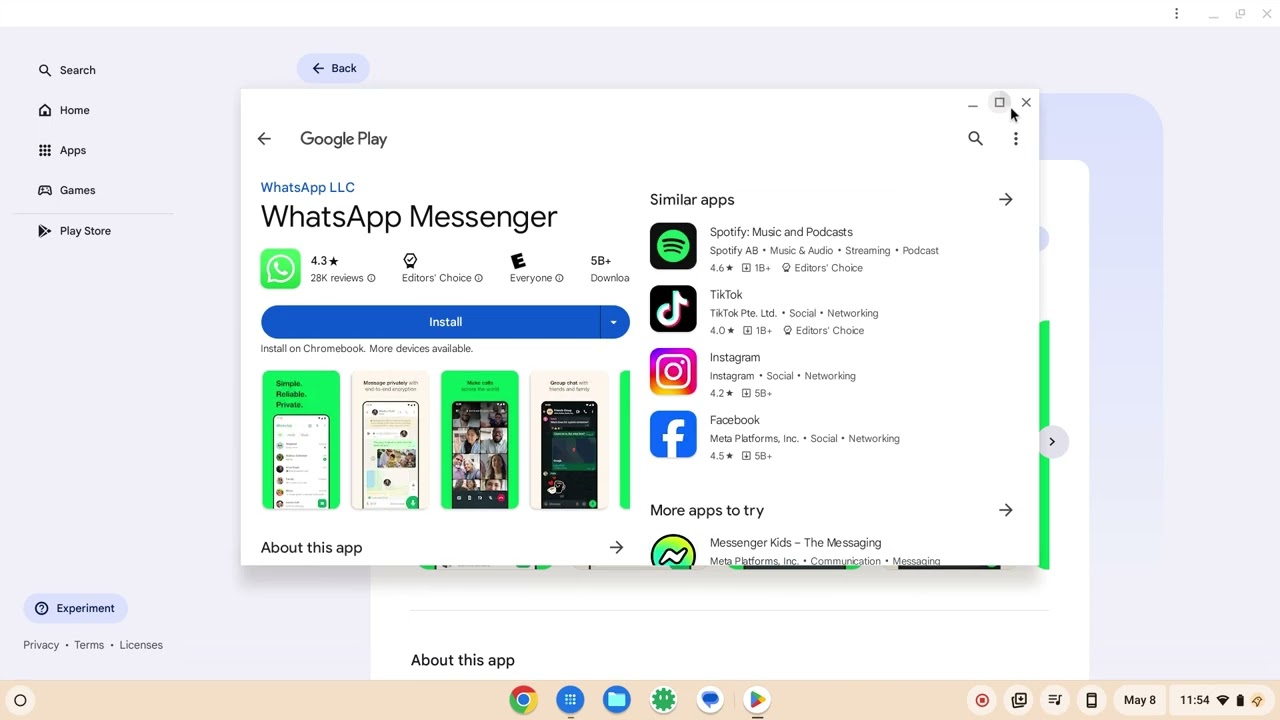Maximize the Google Play window
The height and width of the screenshot is (720, 1280).
[x=999, y=102]
